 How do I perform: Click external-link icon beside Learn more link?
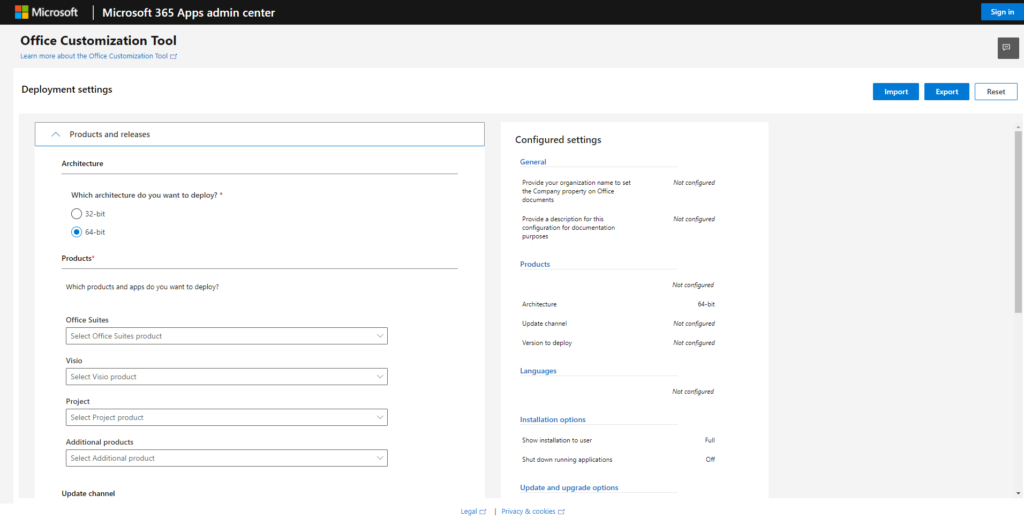(x=174, y=56)
